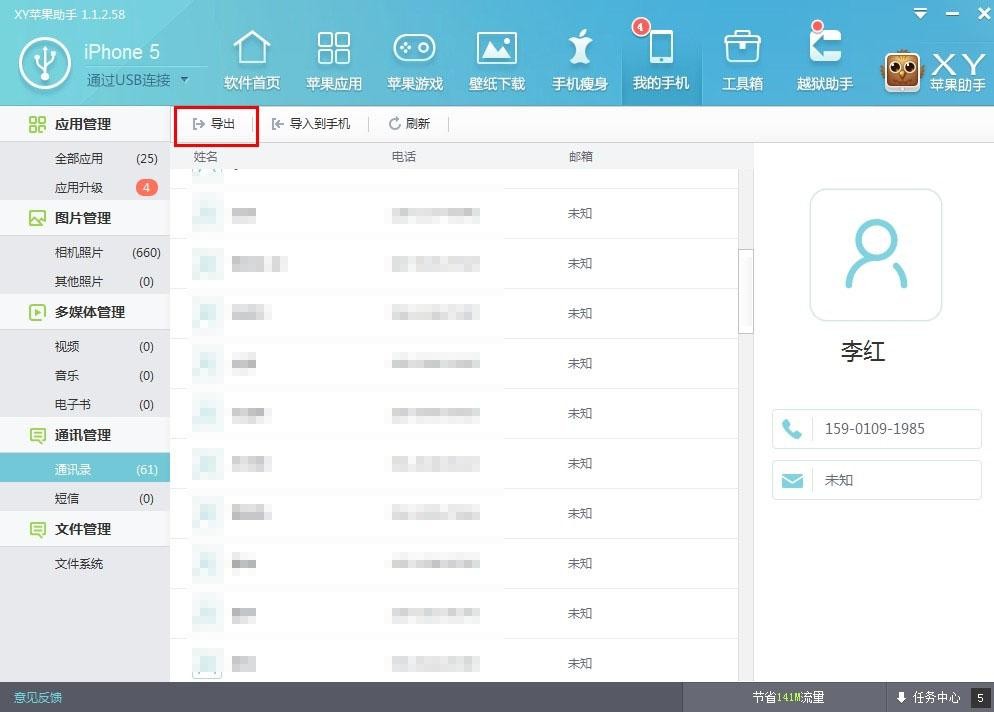The width and height of the screenshot is (994, 712).
Task: Click the orange 4 upgrade badge
Action: [146, 188]
